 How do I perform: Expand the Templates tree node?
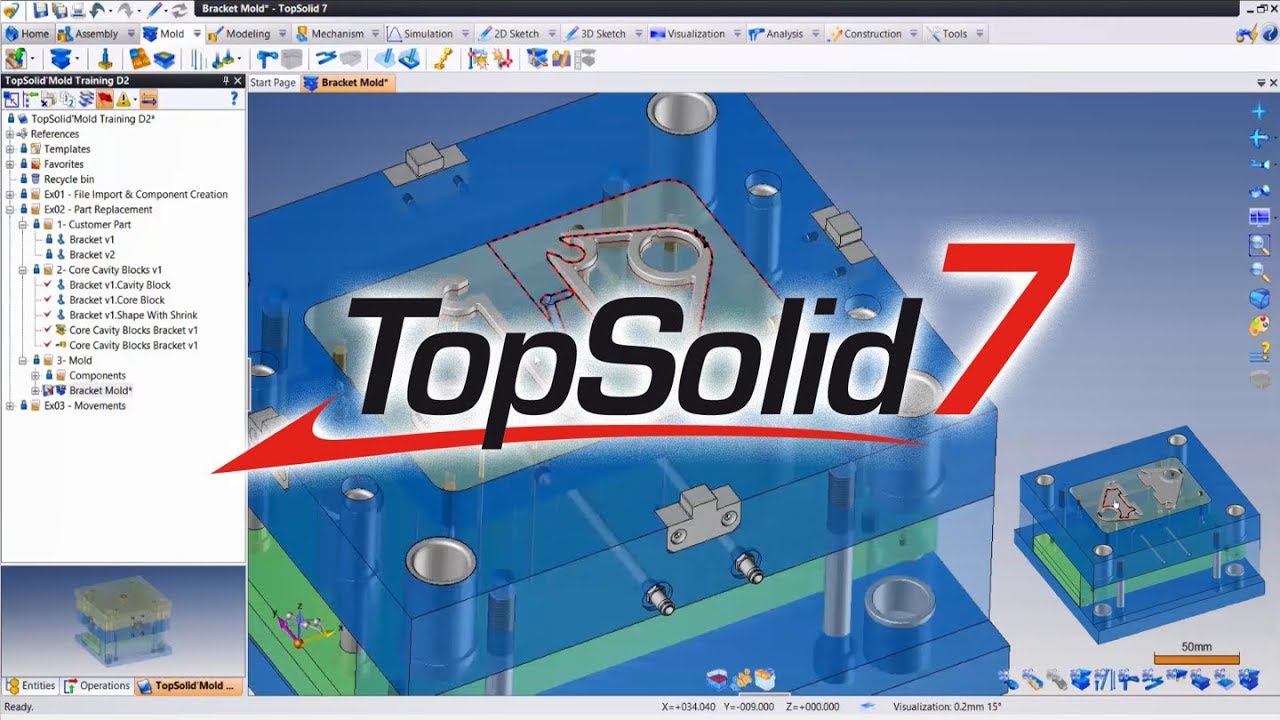coord(10,149)
